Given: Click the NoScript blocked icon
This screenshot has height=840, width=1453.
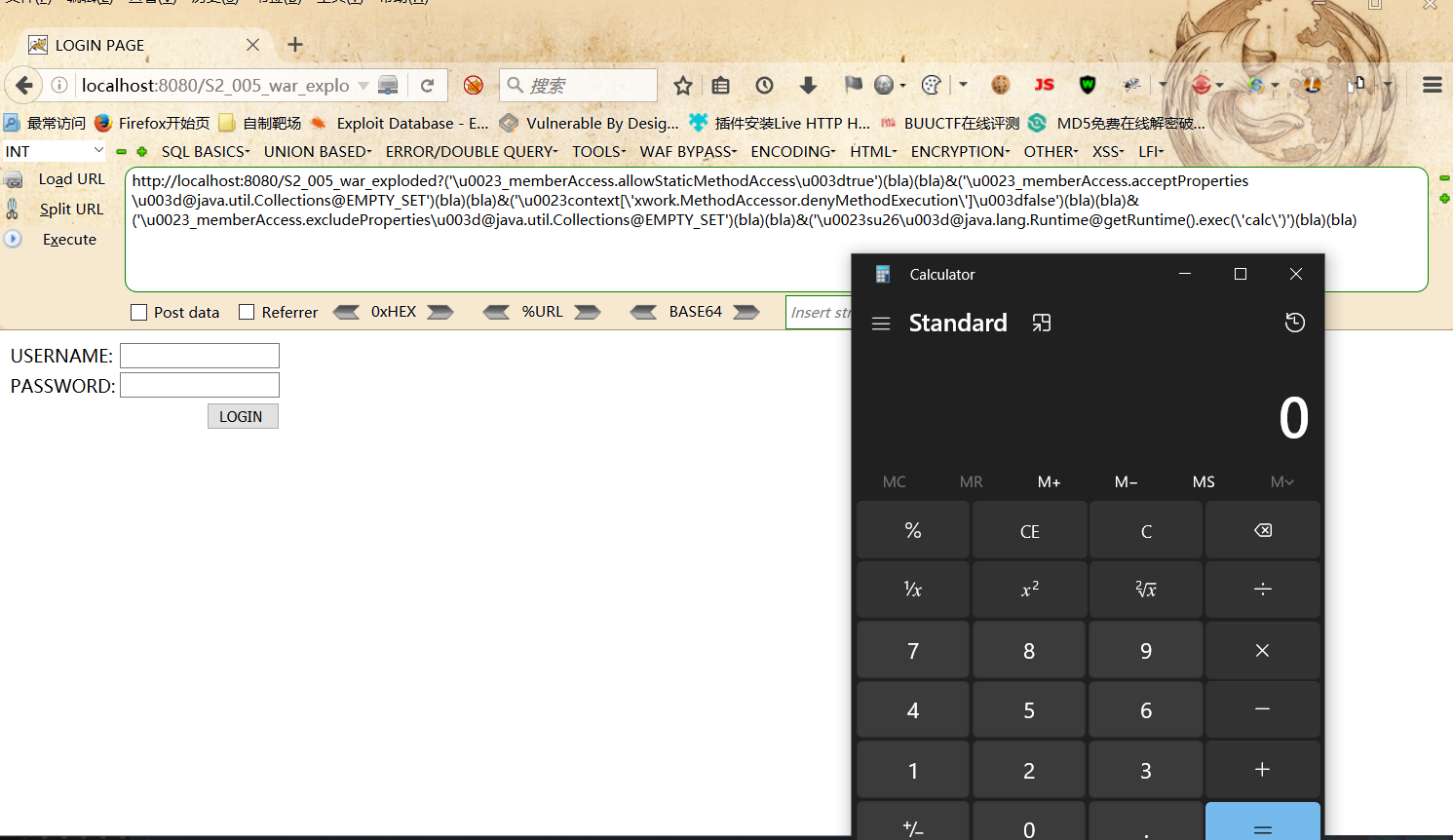Looking at the screenshot, I should 474,86.
